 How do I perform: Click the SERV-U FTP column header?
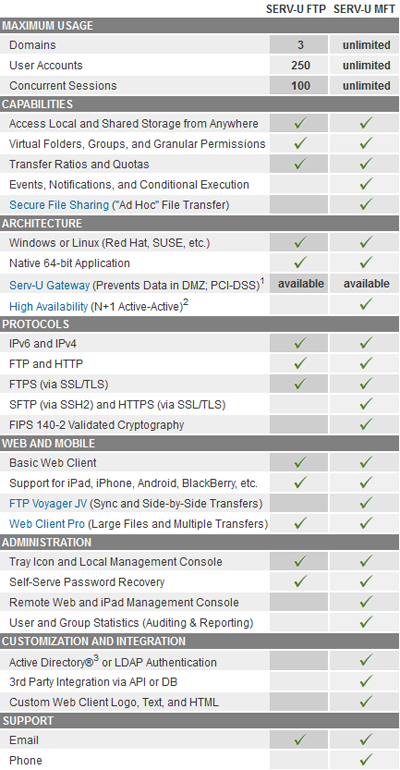click(296, 9)
